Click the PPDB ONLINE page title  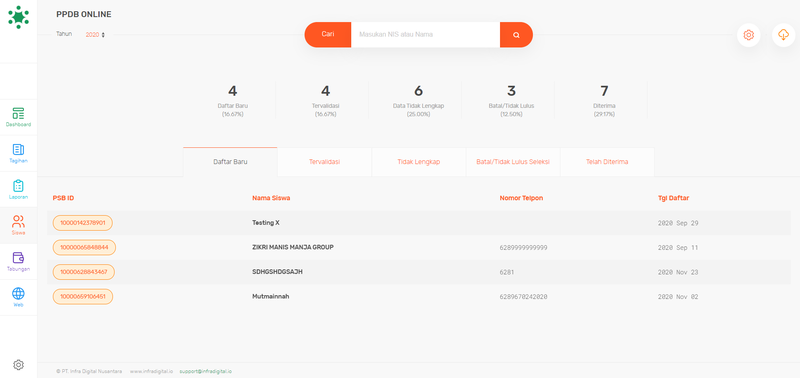point(84,14)
